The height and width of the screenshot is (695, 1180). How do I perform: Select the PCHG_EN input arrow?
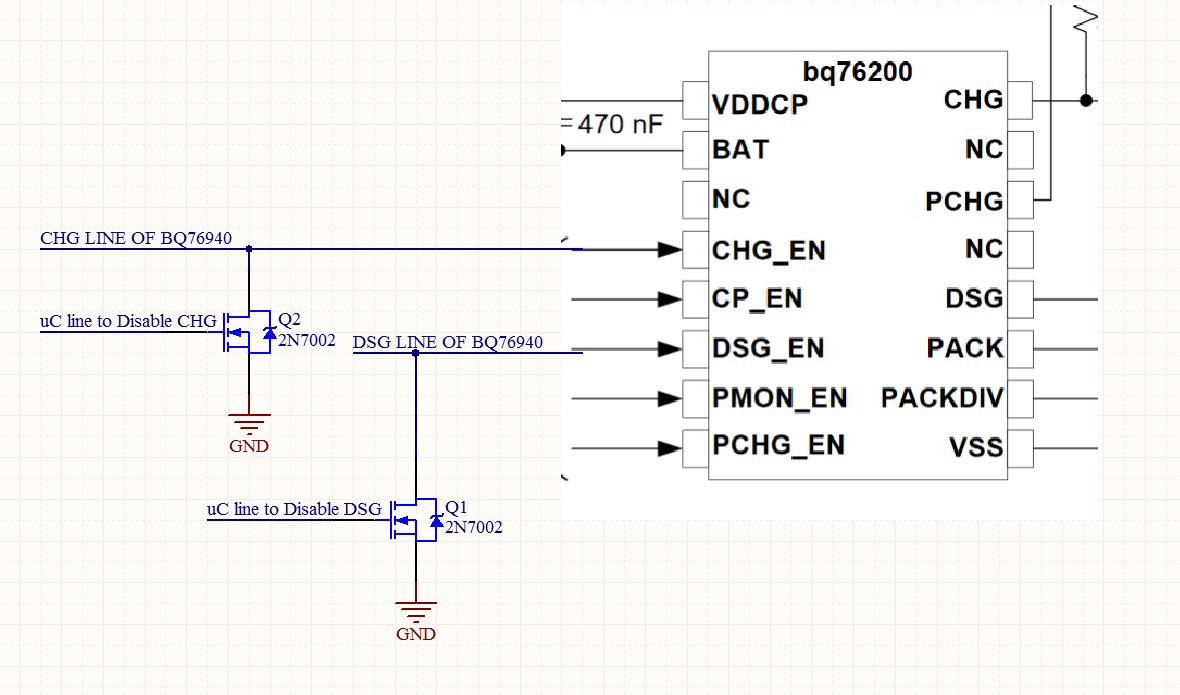[x=669, y=448]
